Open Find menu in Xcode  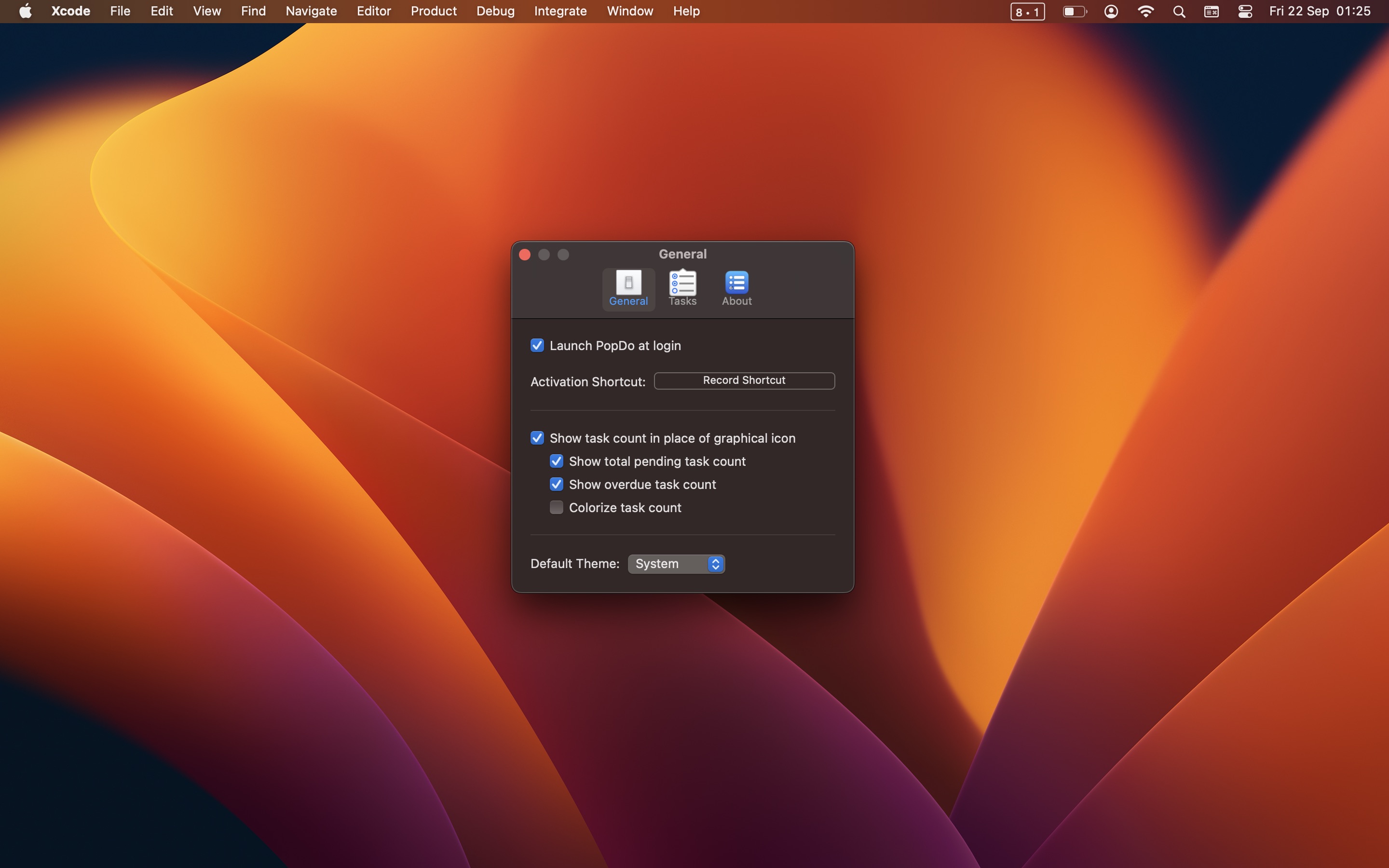tap(253, 11)
